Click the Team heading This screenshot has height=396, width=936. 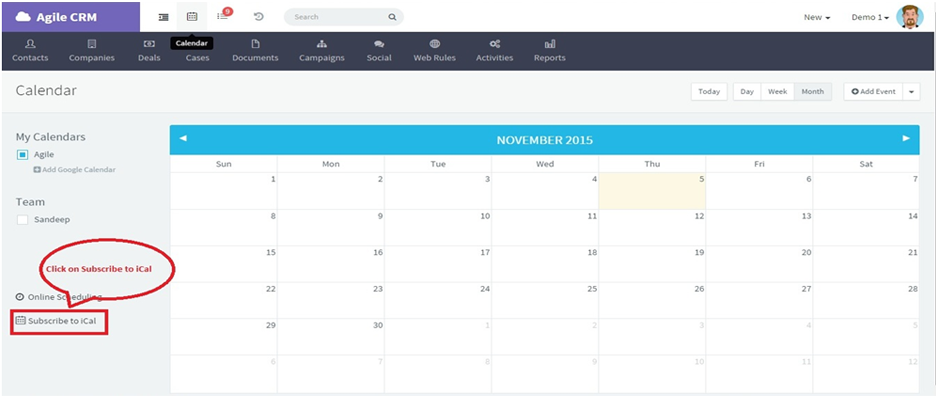pos(30,202)
